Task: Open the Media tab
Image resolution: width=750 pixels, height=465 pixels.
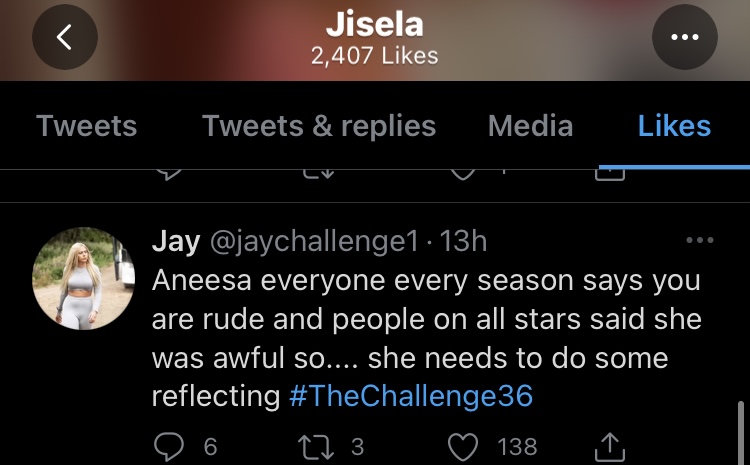Action: pos(530,126)
